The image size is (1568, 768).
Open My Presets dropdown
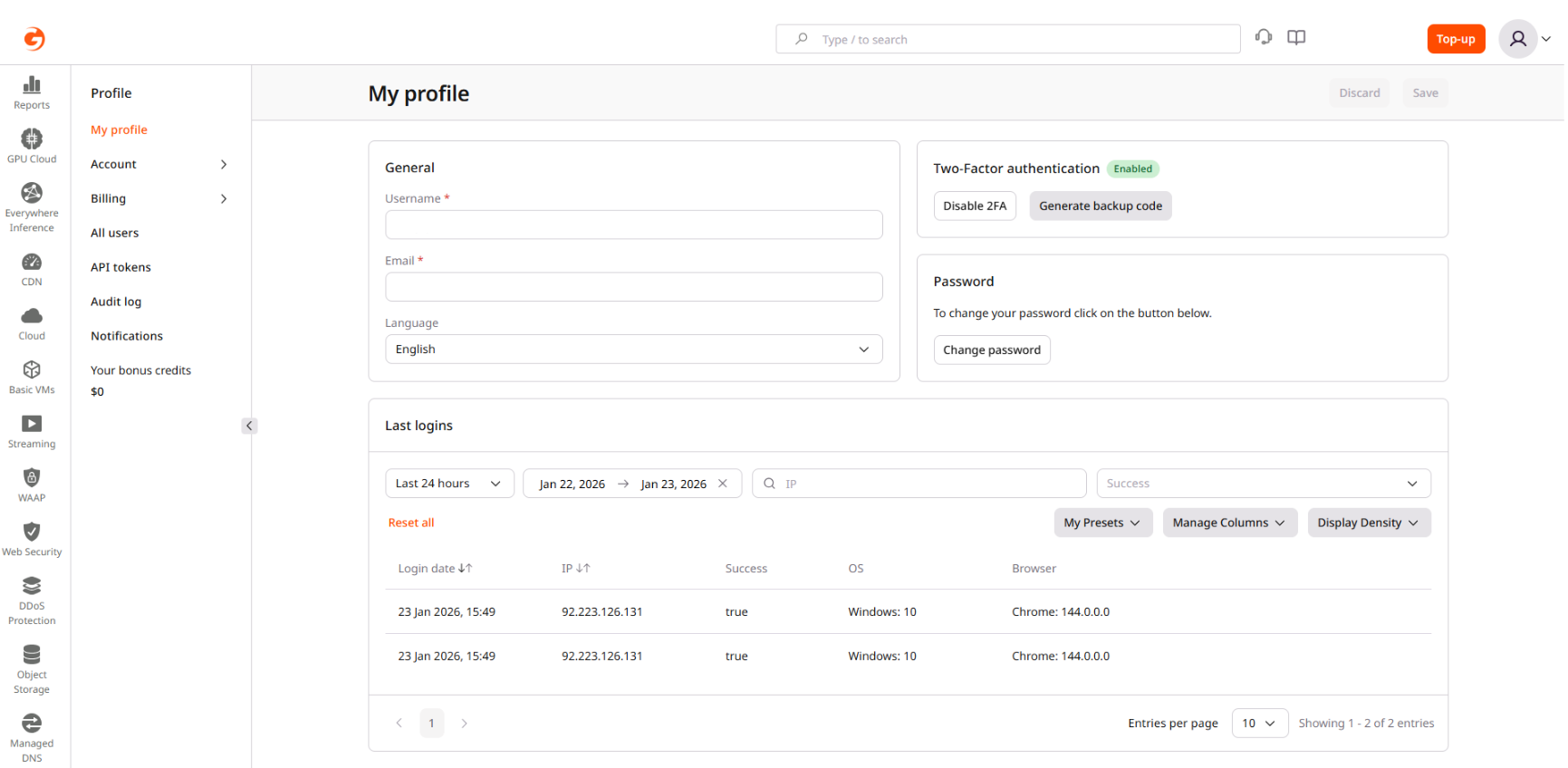pos(1102,523)
